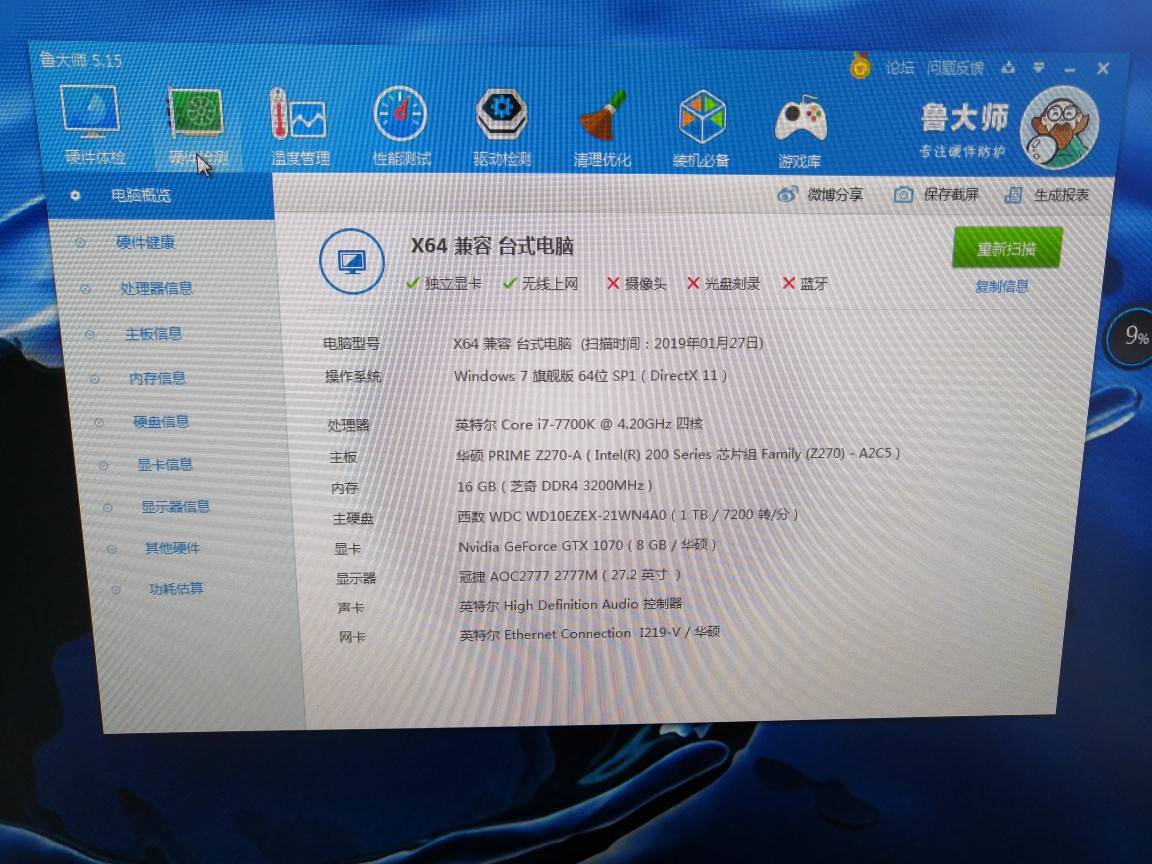Viewport: 1152px width, 864px height.
Task: Open 装机必备 essential software
Action: coord(701,129)
